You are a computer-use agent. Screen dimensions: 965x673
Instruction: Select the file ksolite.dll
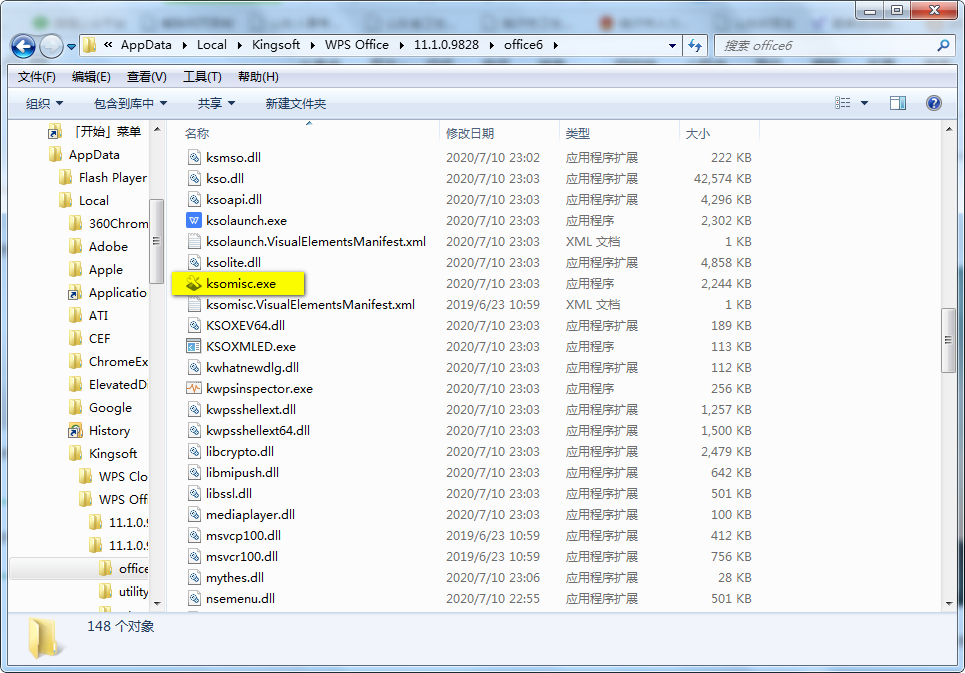pos(233,262)
